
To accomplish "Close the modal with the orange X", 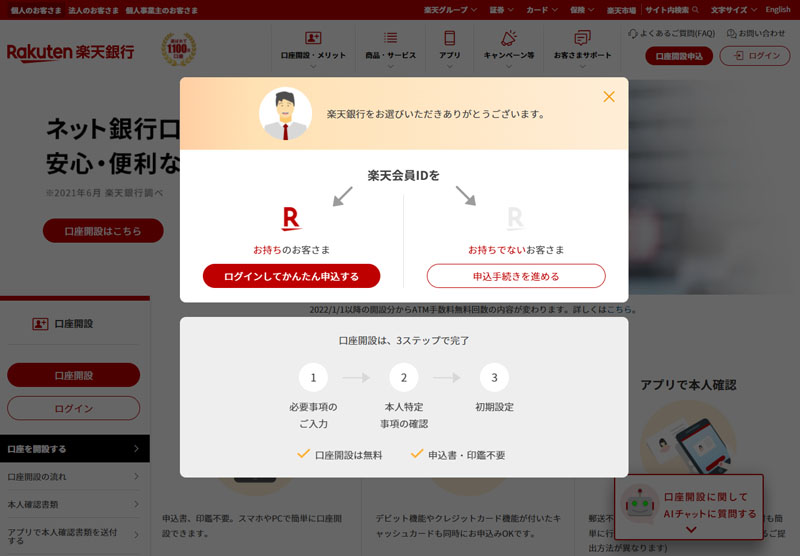I will pos(609,97).
